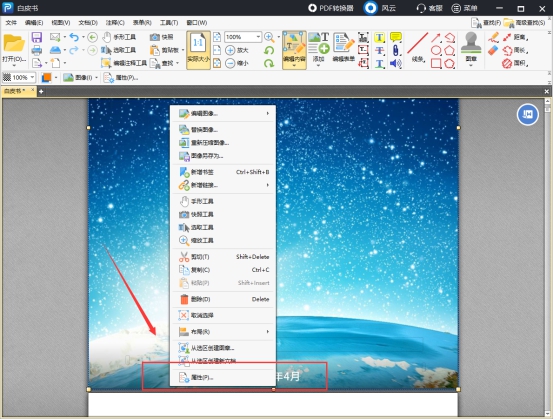Choose 新增书签 in context menu
The image size is (553, 419).
[223, 172]
